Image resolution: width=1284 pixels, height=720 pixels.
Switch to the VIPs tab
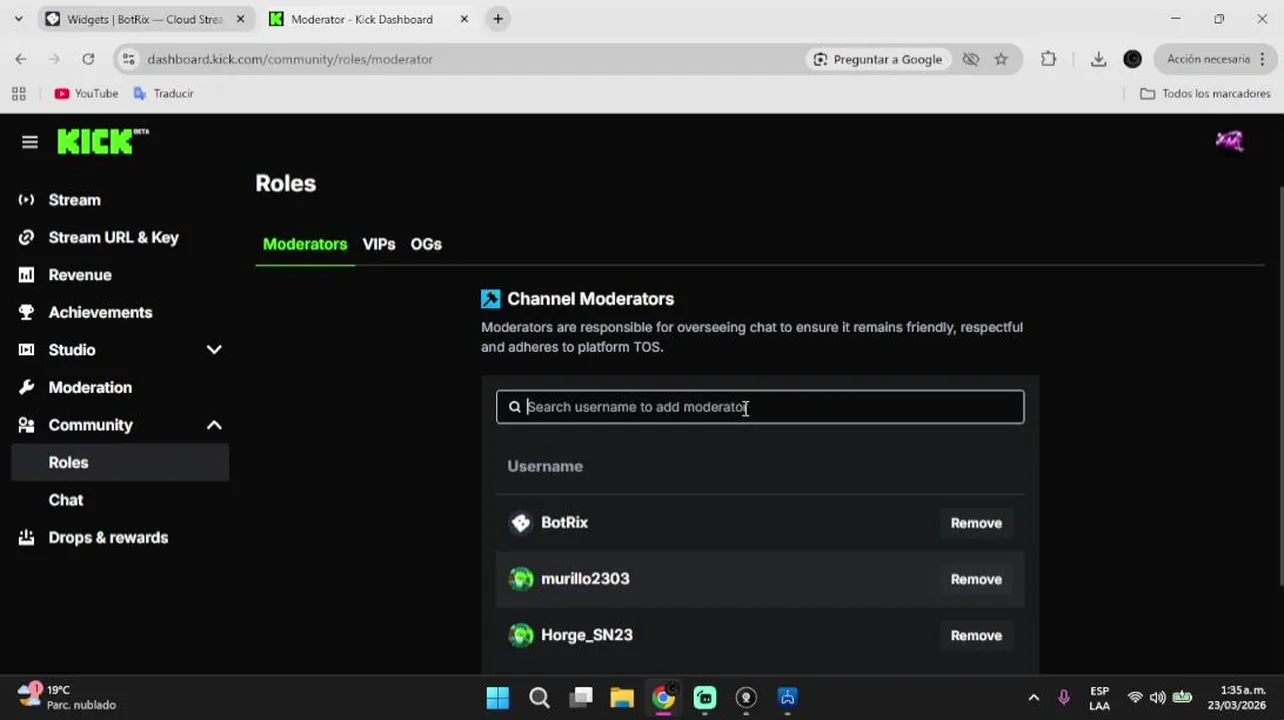(x=379, y=244)
